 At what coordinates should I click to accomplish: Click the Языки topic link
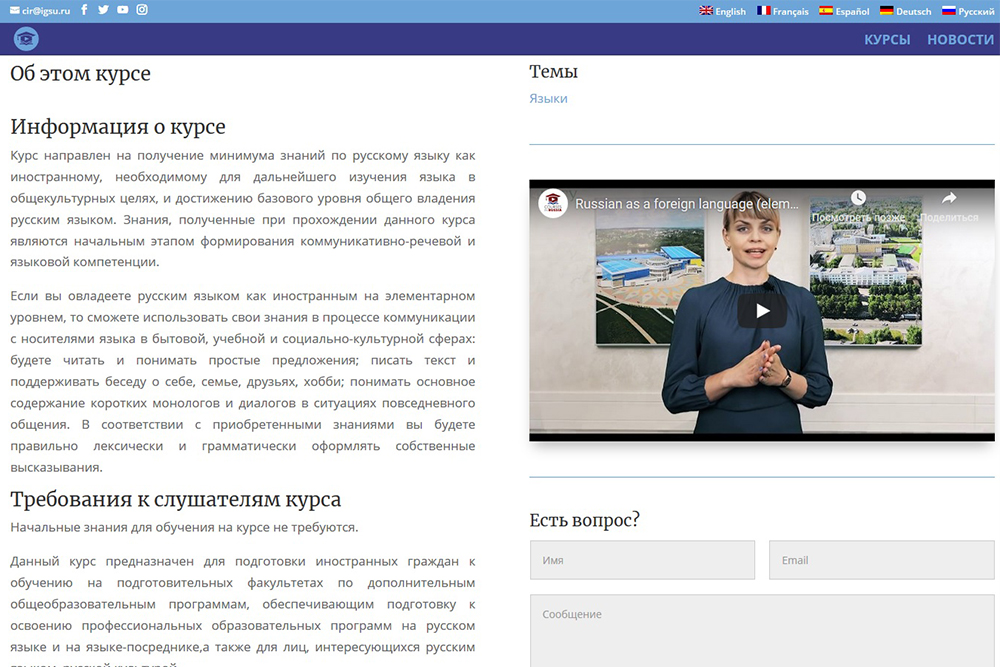[548, 99]
